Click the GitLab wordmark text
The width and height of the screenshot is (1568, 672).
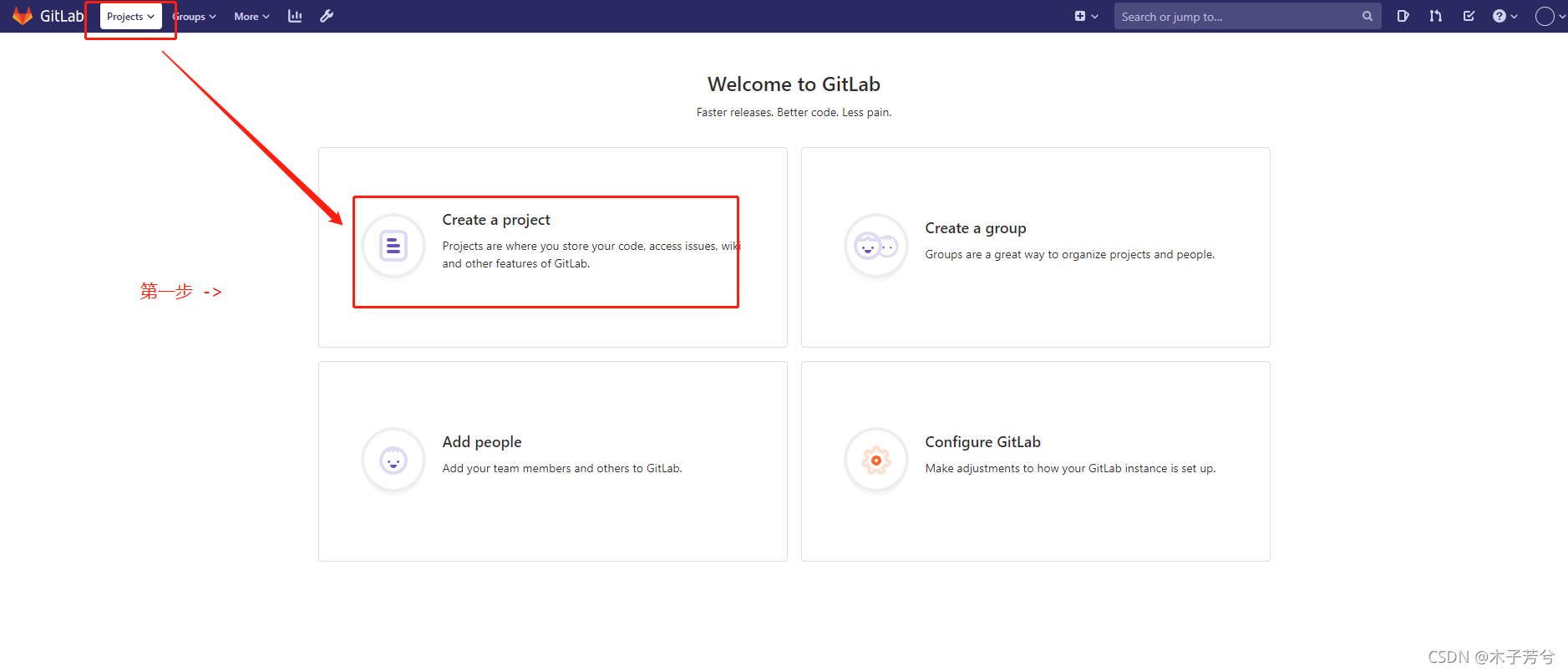(x=62, y=16)
